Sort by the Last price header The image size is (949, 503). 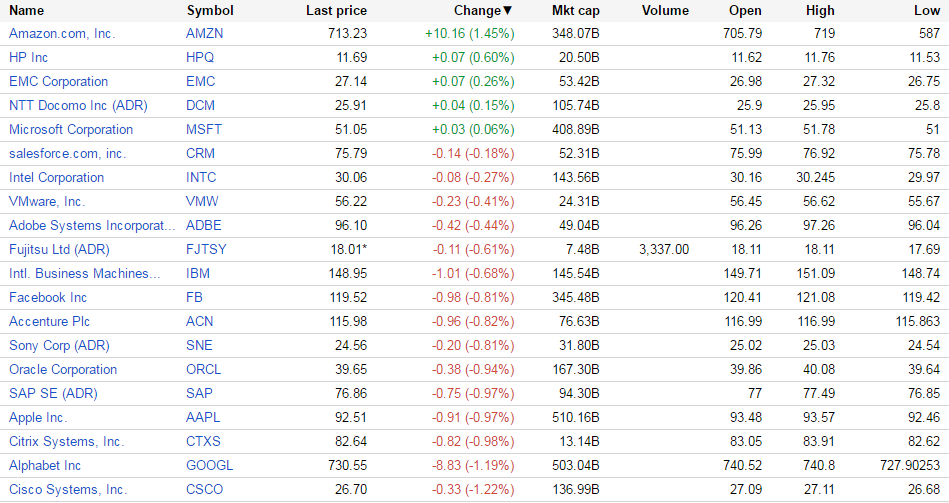(336, 11)
